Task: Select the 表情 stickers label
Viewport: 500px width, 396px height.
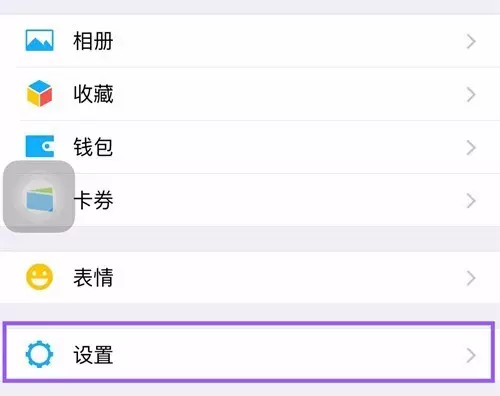Action: click(x=93, y=277)
